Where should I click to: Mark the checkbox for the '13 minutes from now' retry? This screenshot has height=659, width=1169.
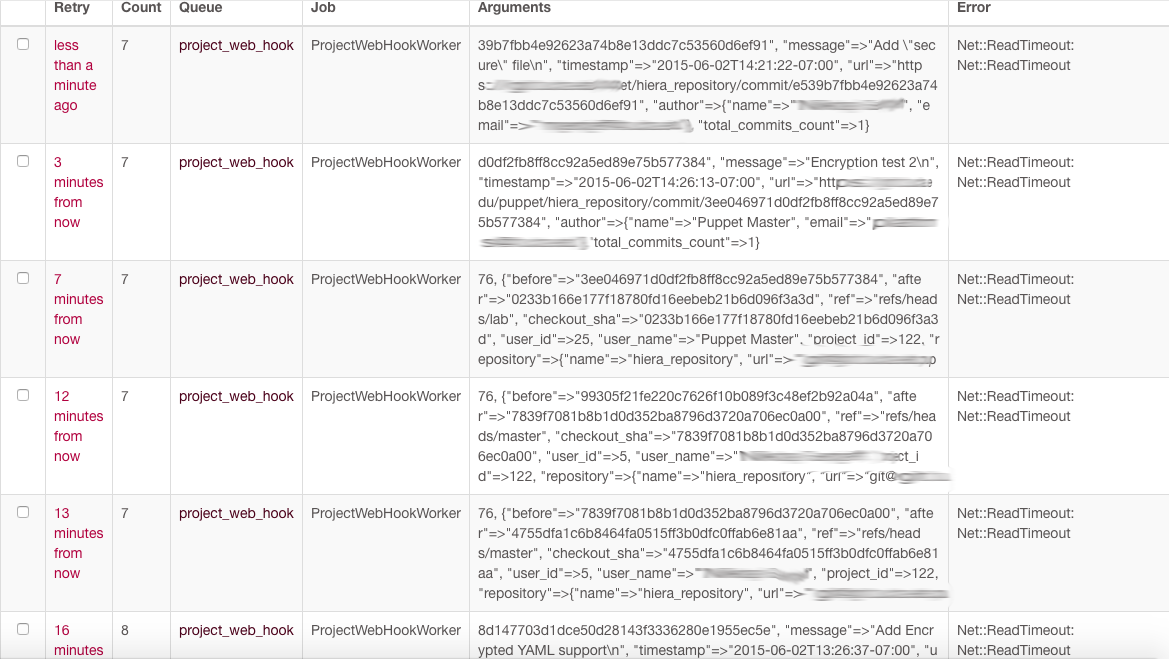point(23,512)
